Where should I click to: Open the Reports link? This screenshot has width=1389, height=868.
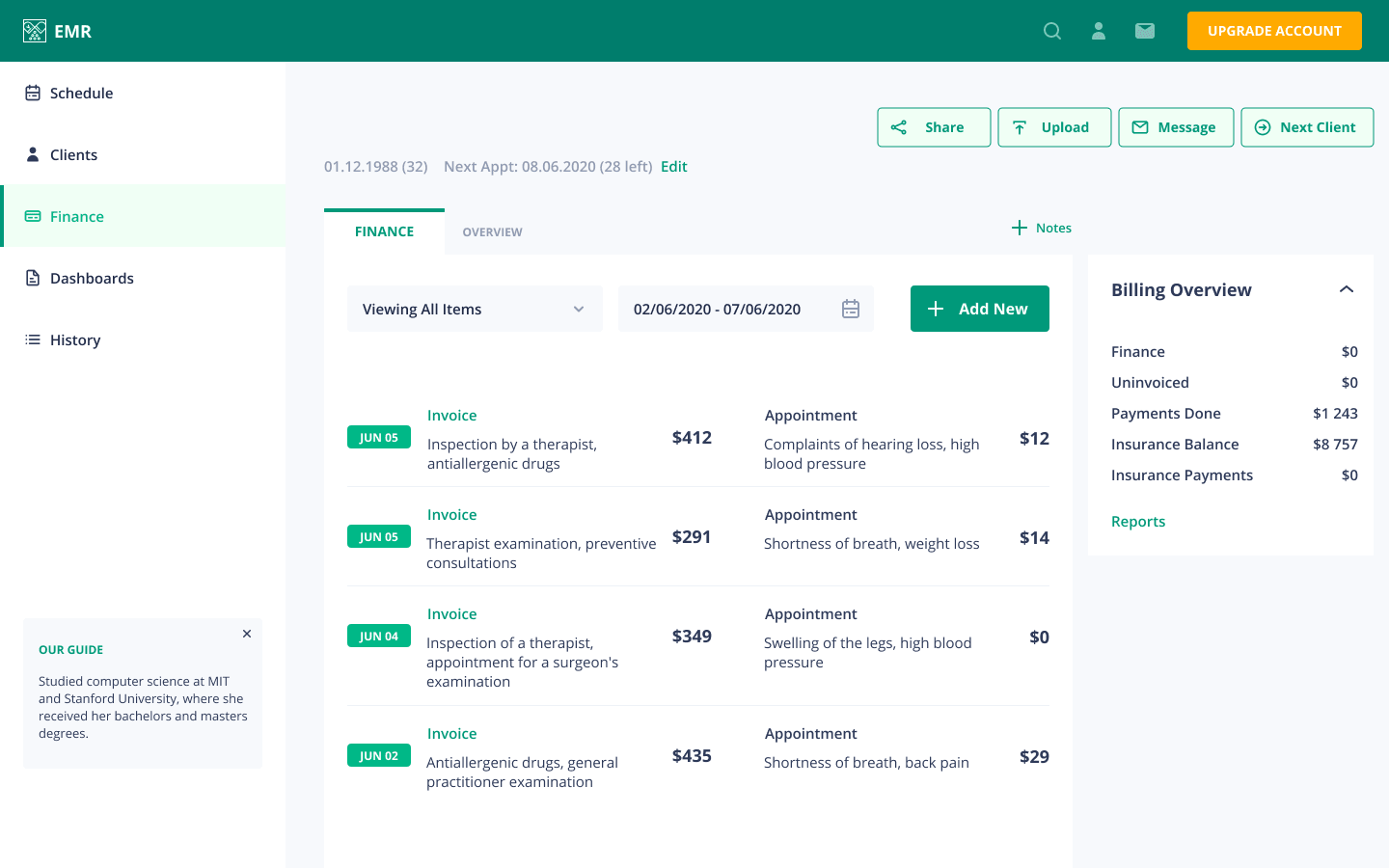(1138, 521)
